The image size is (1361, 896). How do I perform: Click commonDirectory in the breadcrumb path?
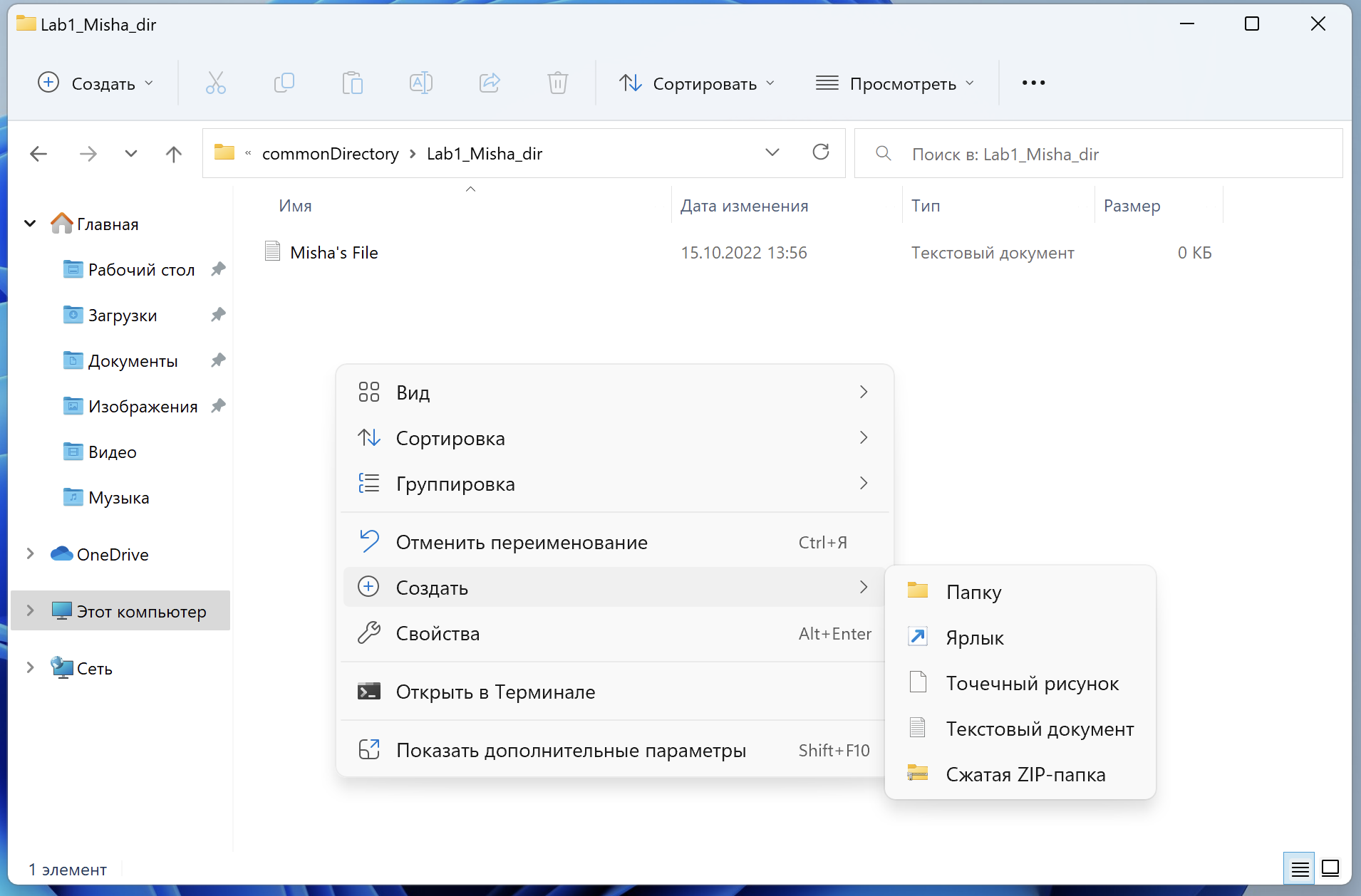330,154
